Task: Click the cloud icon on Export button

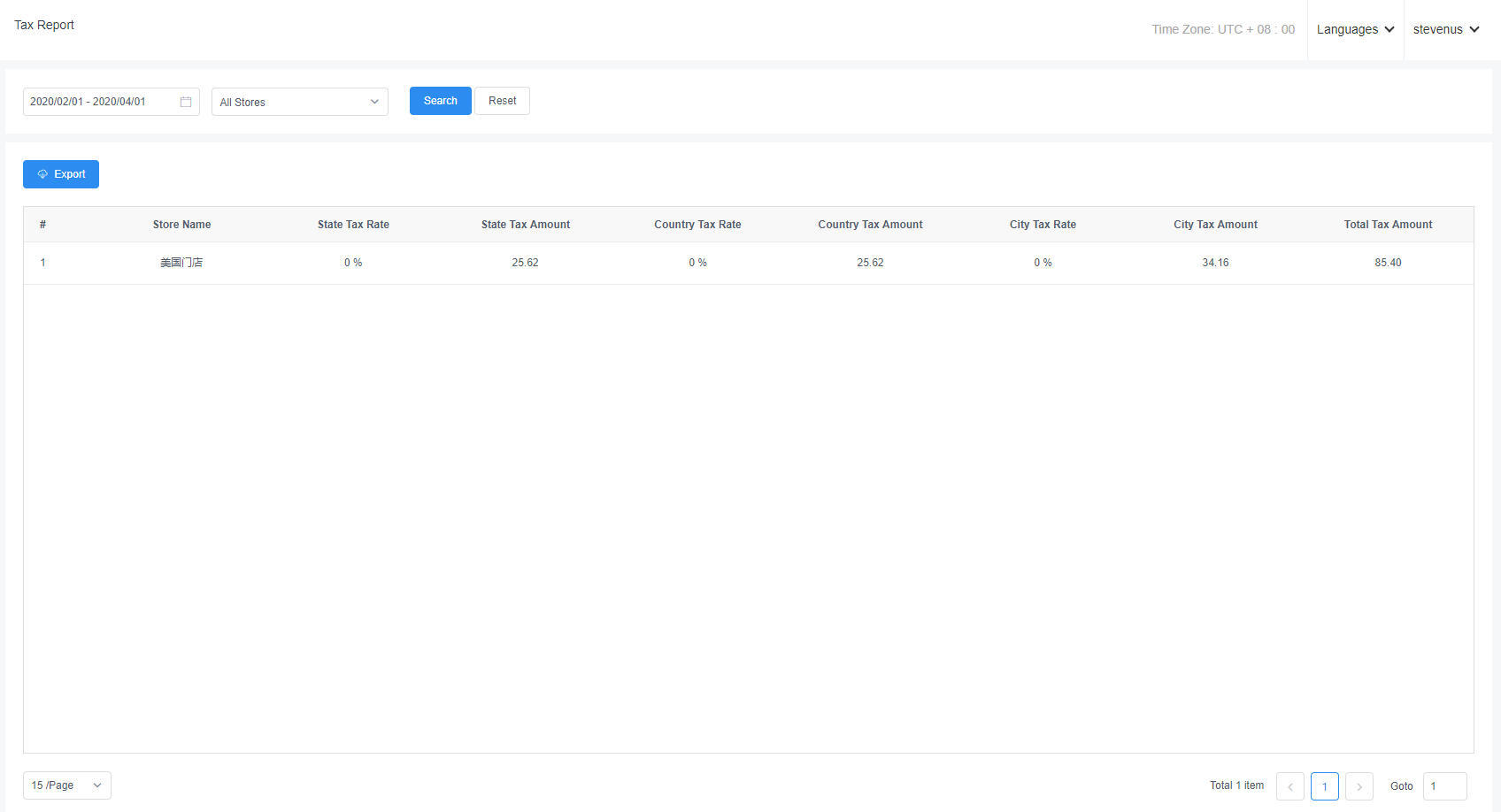Action: coord(42,174)
